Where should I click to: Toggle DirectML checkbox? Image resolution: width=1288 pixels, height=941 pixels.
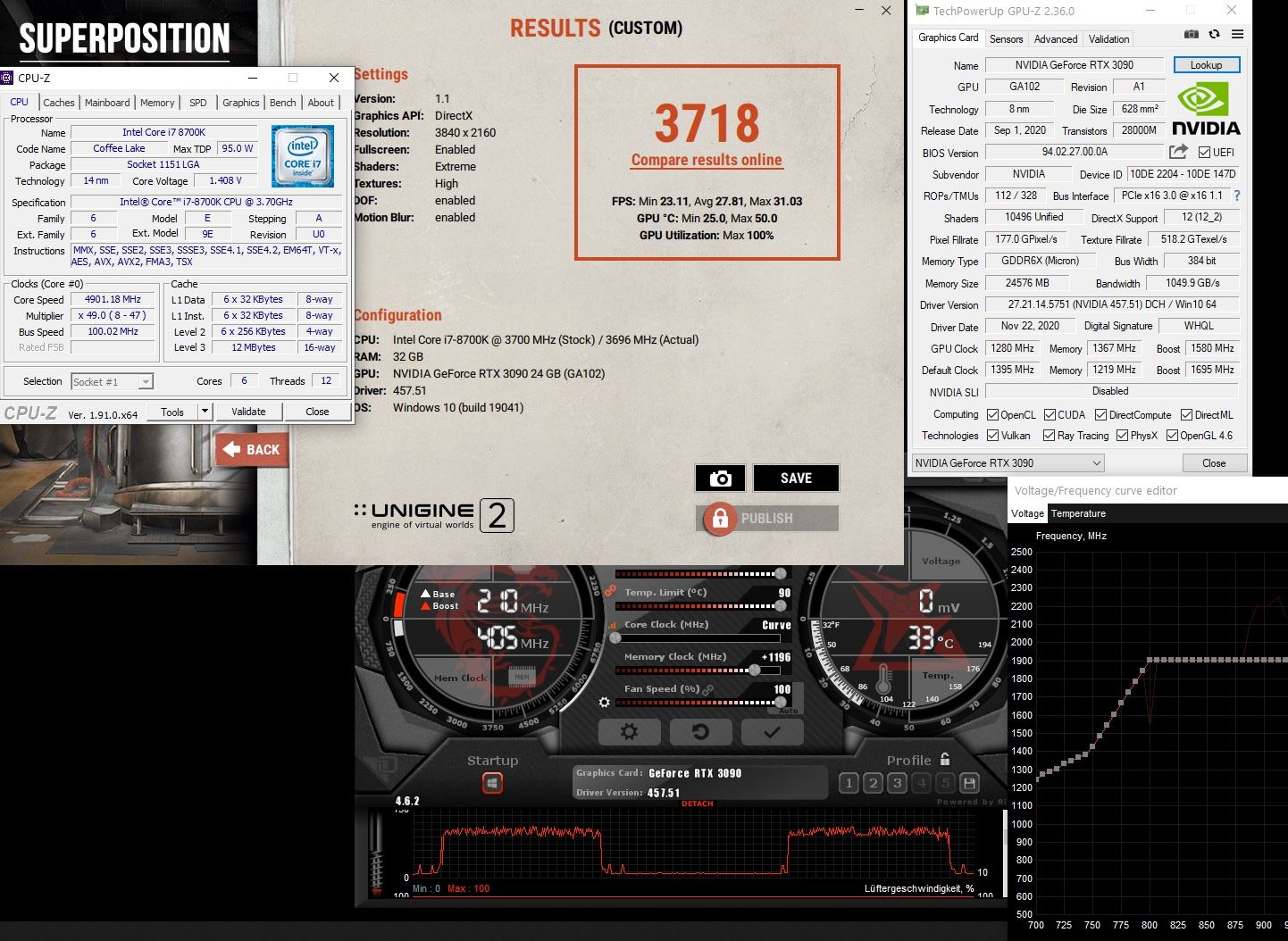1186,415
